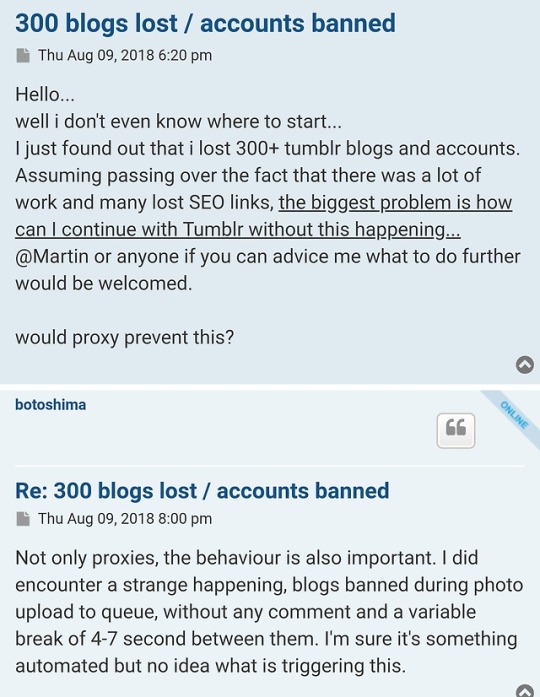Click the ONLINE status ribbon
The image size is (540, 697).
point(514,415)
